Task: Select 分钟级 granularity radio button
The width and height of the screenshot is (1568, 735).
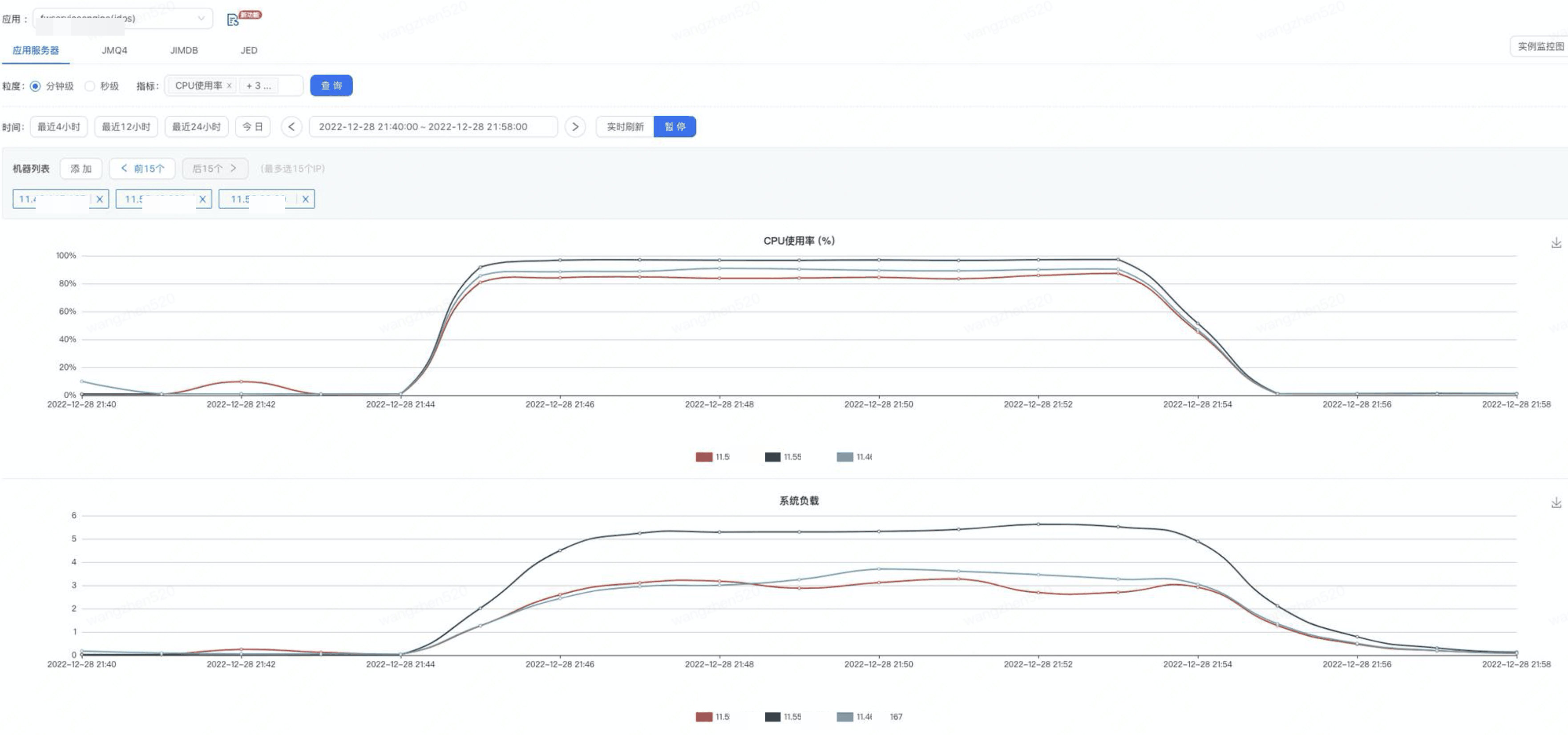Action: click(35, 86)
